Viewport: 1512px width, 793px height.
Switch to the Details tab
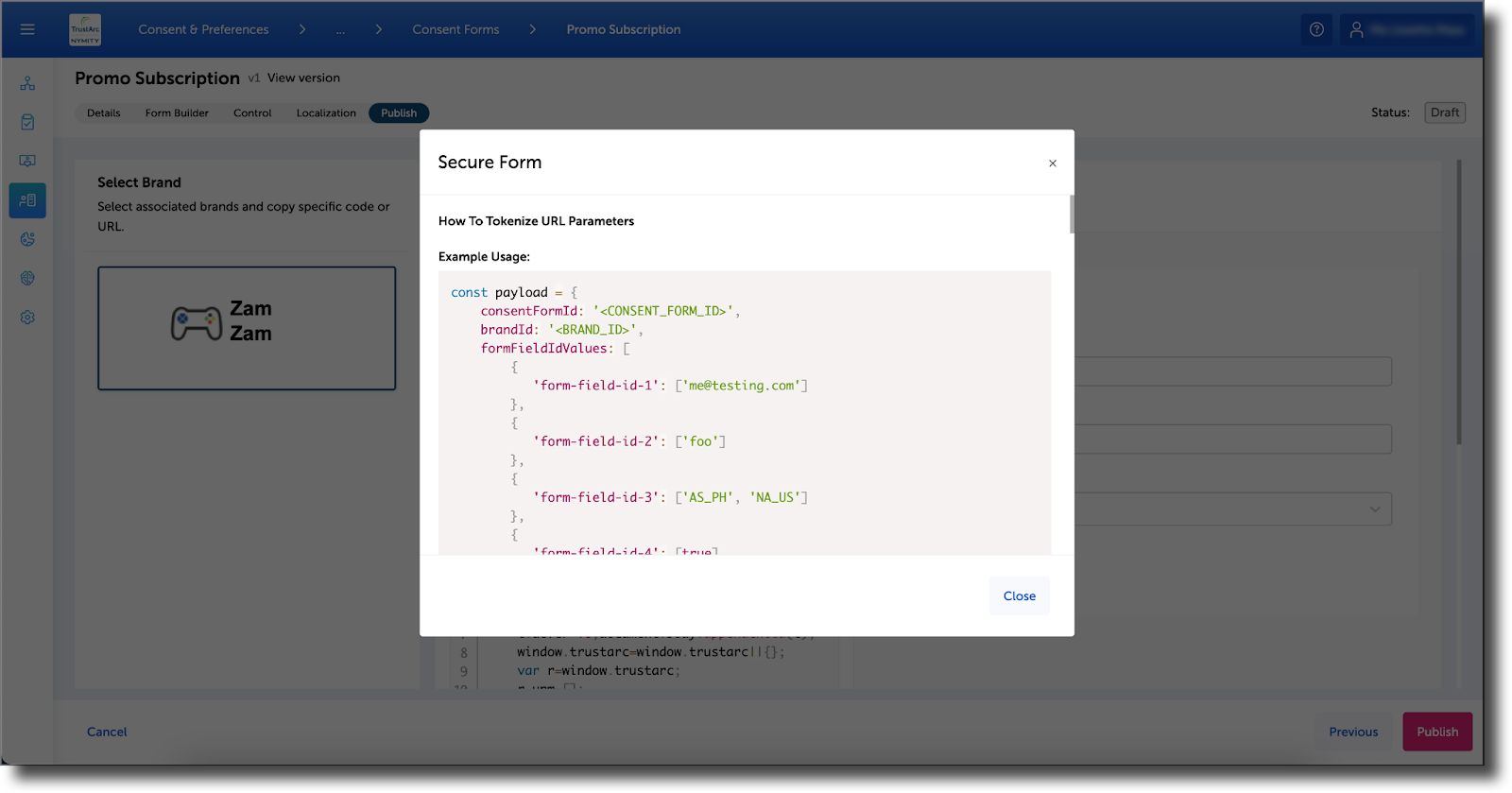pyautogui.click(x=104, y=112)
